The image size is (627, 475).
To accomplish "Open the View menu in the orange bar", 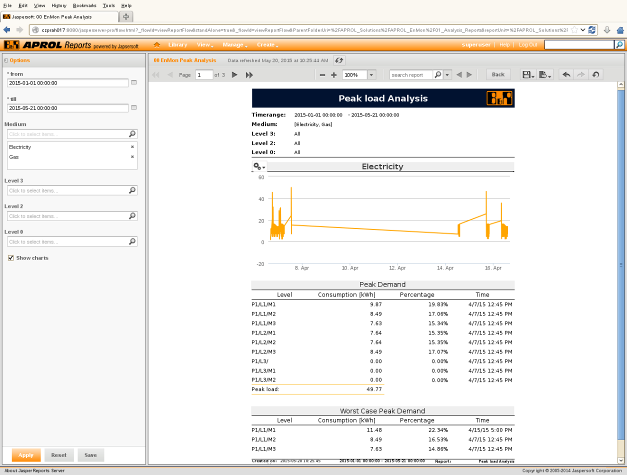I will pyautogui.click(x=205, y=45).
